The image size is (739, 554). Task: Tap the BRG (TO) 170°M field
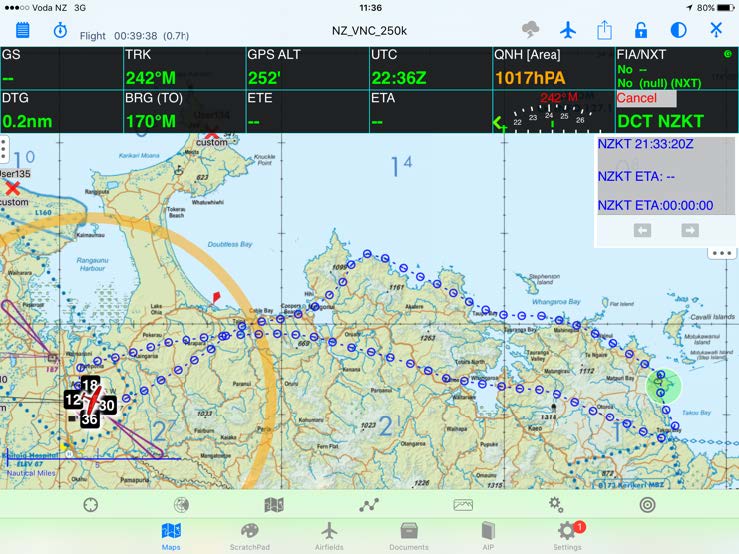pos(184,111)
